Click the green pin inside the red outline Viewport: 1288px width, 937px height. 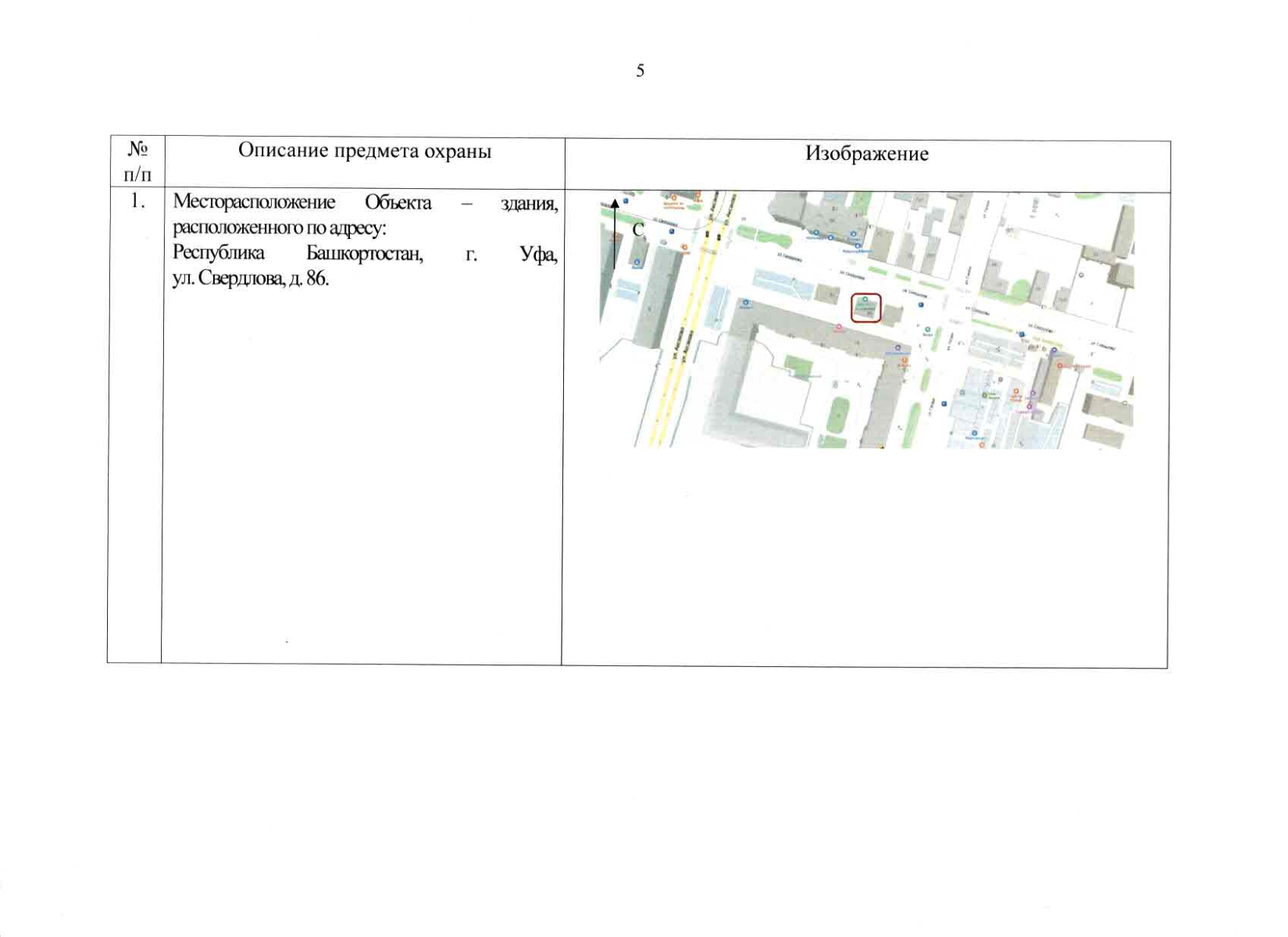(865, 300)
